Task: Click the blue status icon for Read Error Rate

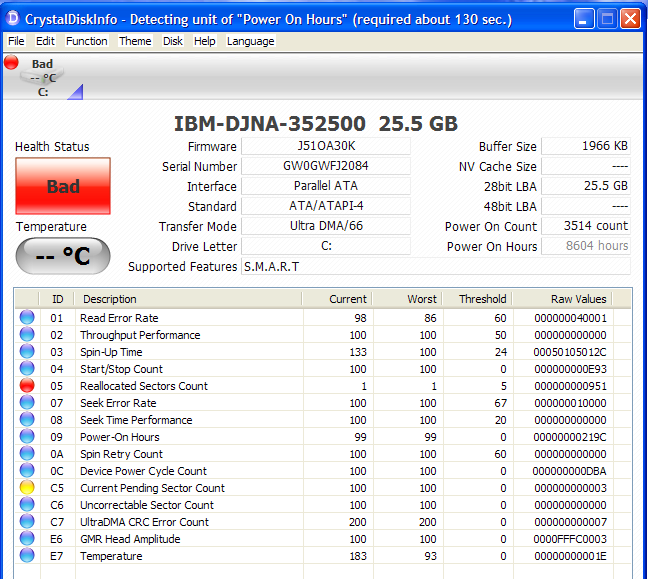Action: click(x=27, y=317)
